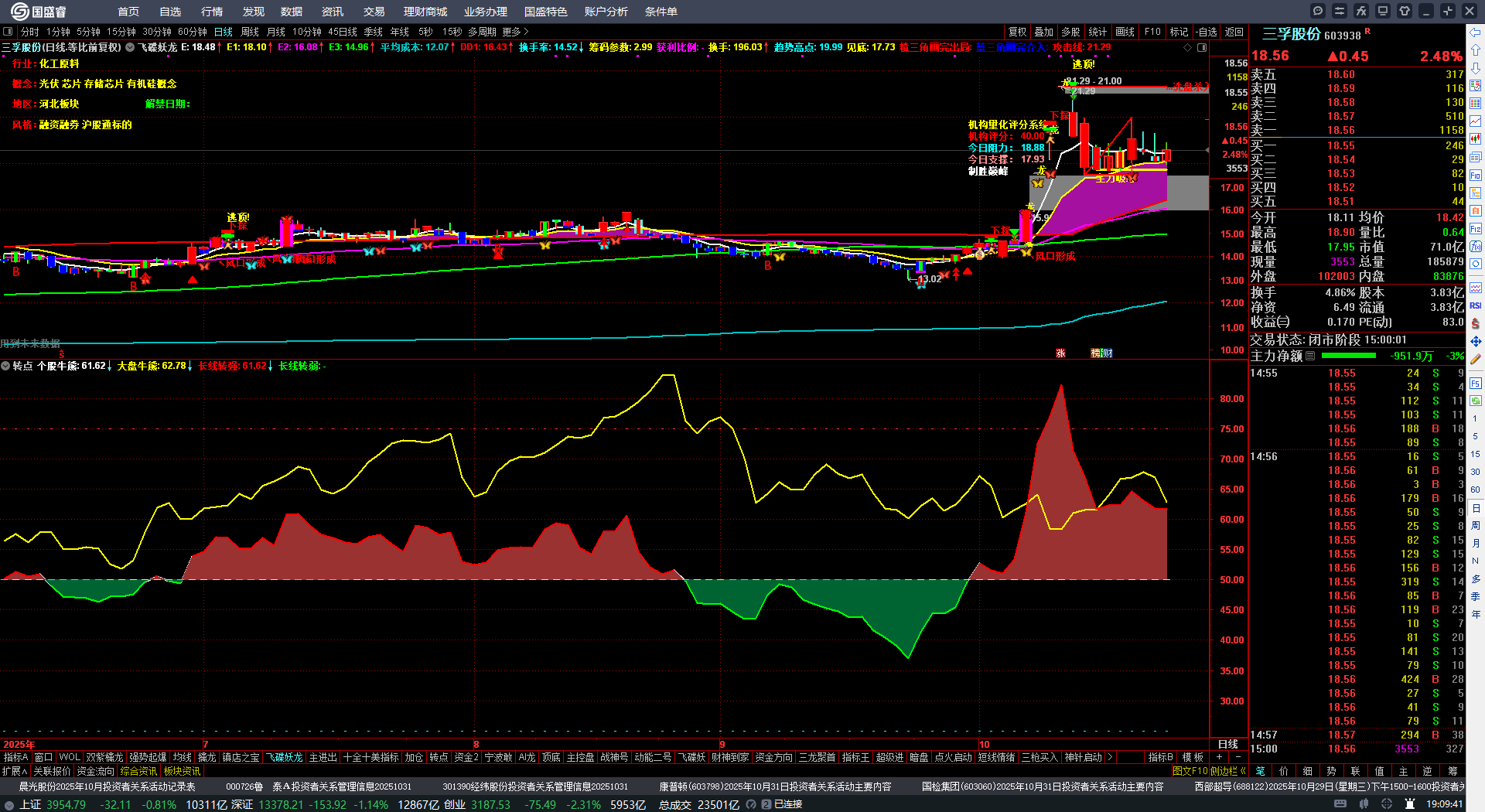Viewport: 1485px width, 812px height.
Task: Open the trend line chart sidebar icon
Action: 1476,121
